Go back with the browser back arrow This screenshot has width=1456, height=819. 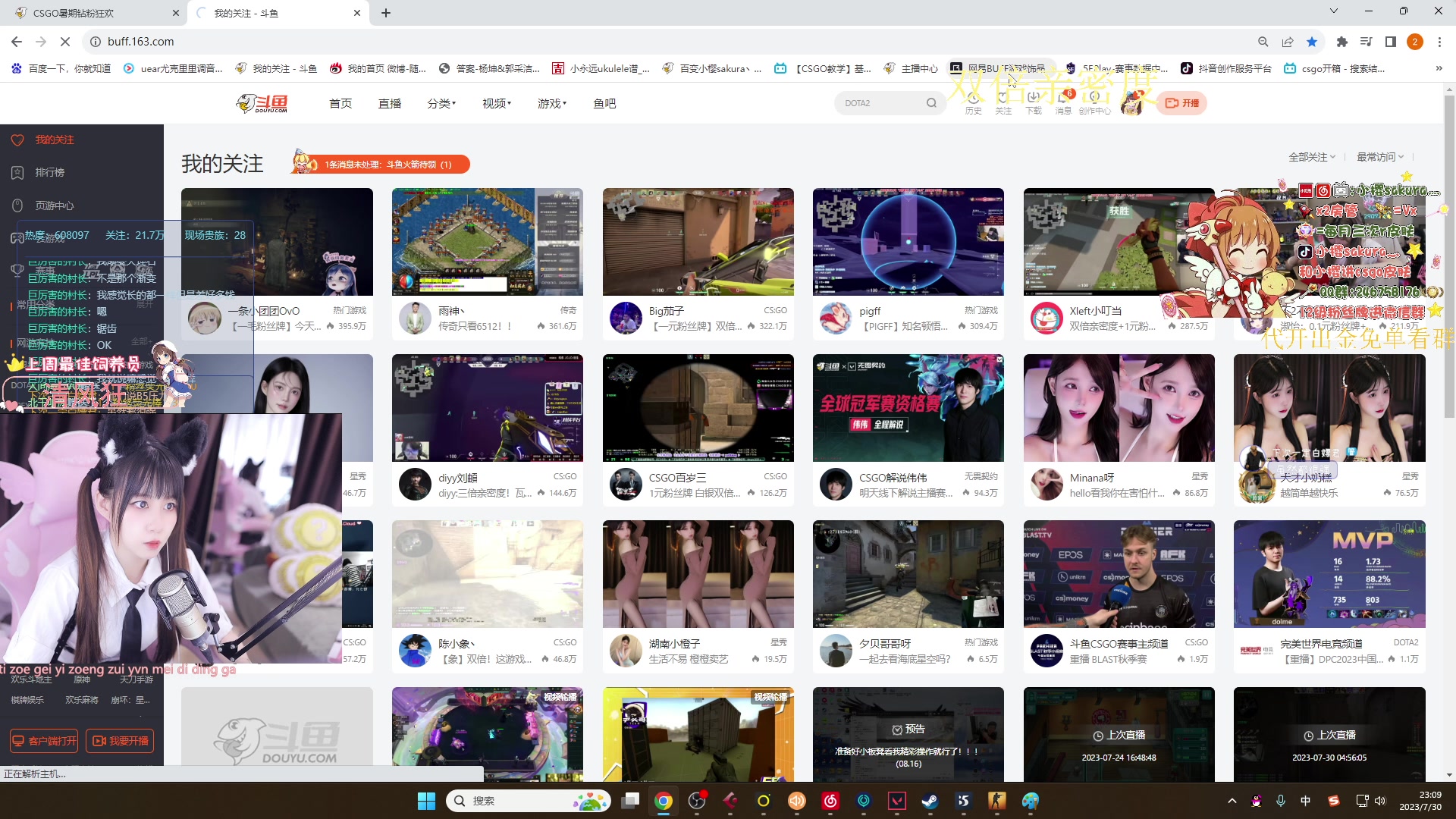(17, 42)
